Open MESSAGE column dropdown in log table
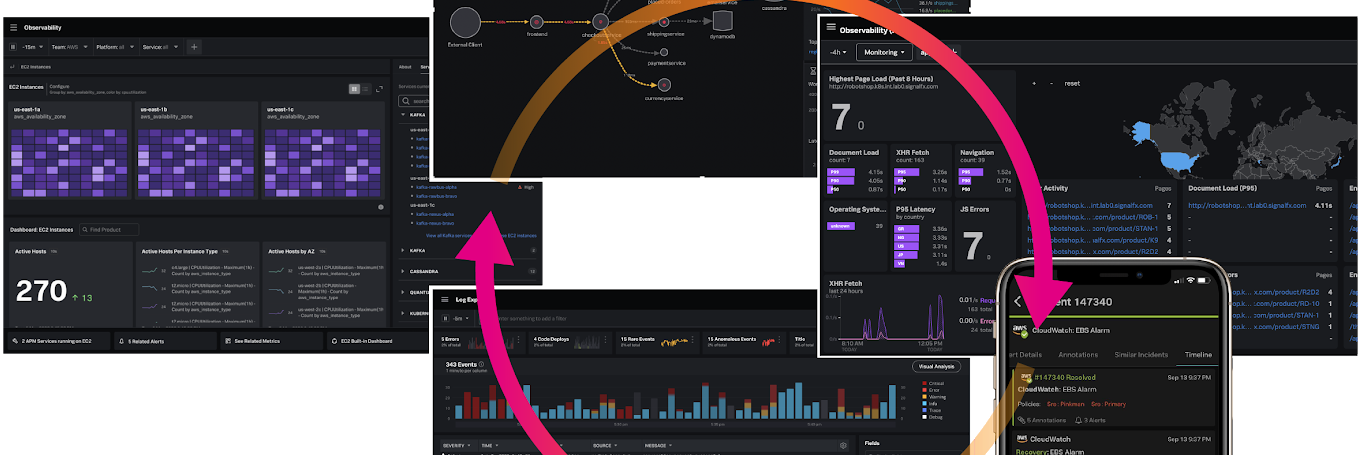1358x455 pixels. click(658, 445)
